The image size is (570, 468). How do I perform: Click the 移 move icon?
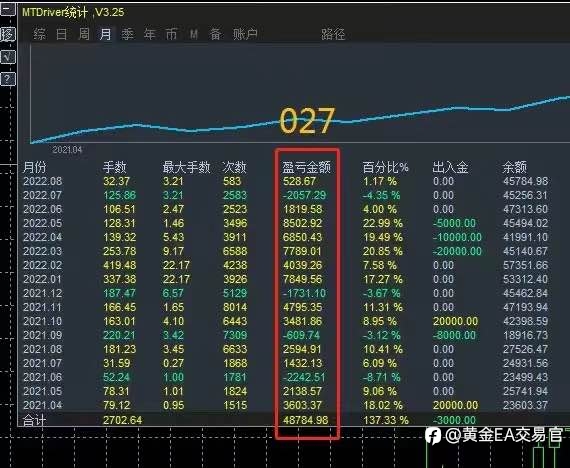tap(8, 35)
